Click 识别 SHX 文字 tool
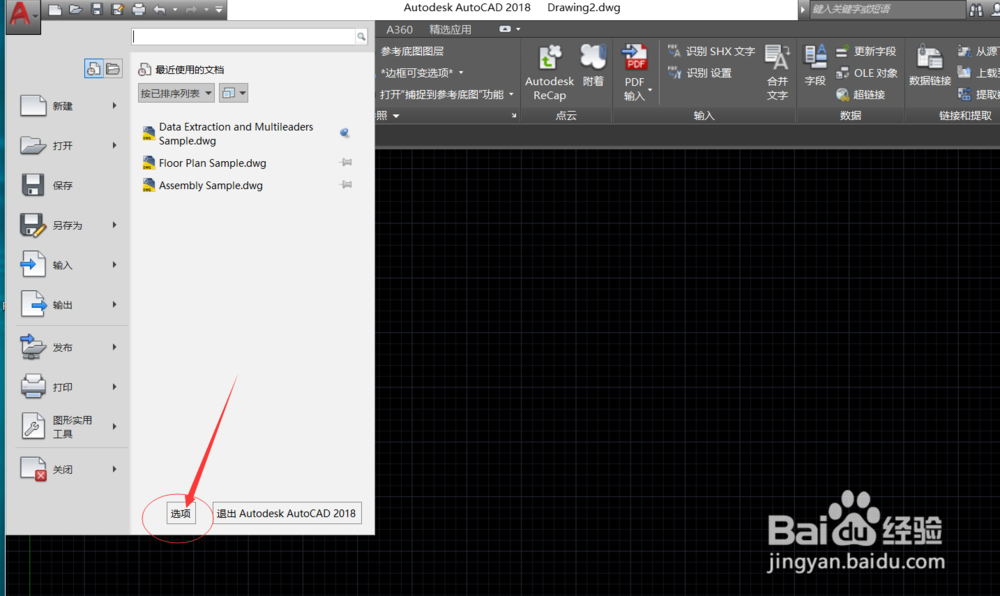Viewport: 1000px width, 596px height. 711,51
